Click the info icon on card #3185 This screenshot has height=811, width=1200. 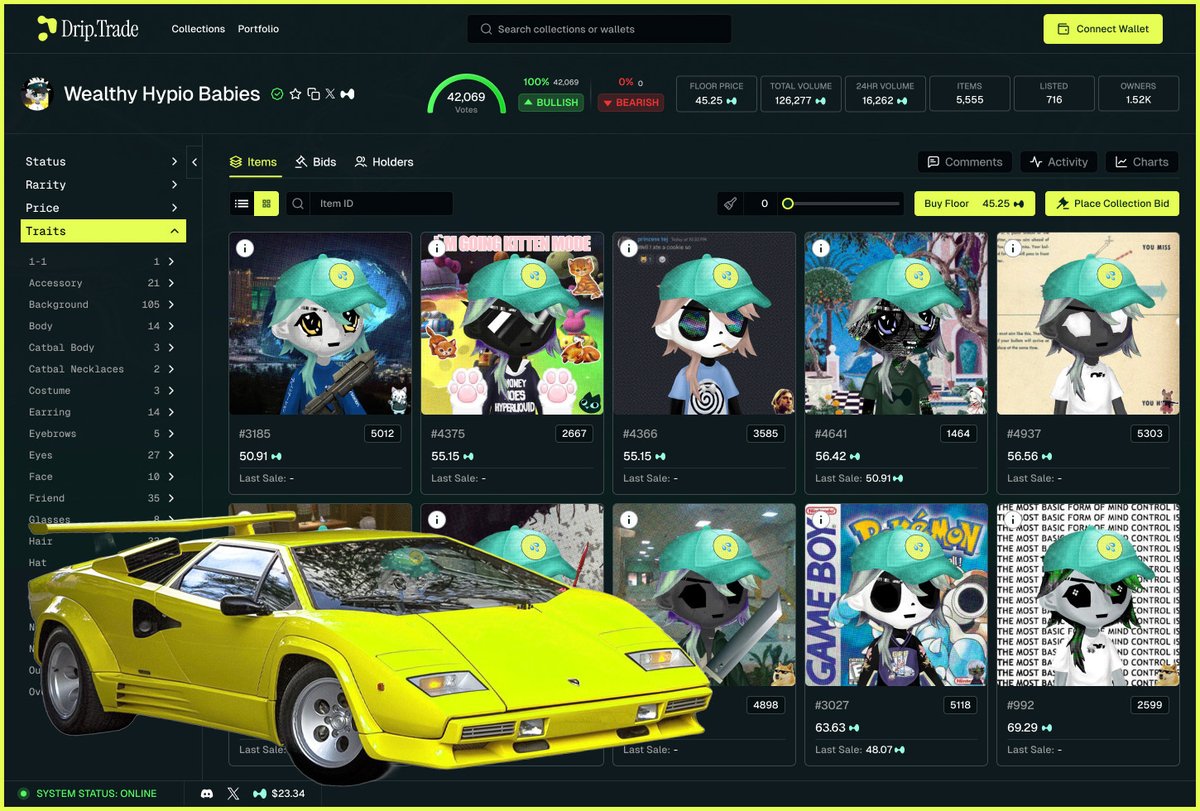point(245,247)
